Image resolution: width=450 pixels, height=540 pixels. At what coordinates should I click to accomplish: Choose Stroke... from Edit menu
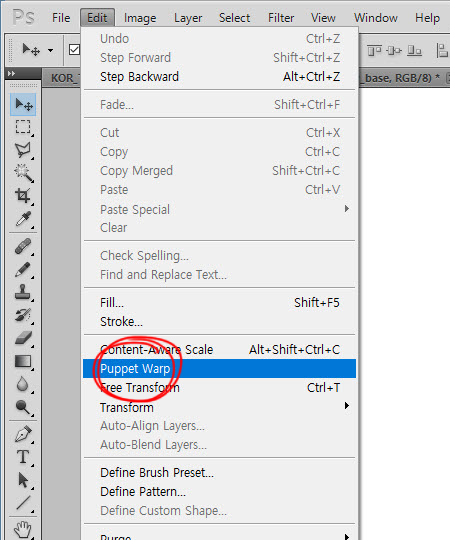(x=220, y=321)
